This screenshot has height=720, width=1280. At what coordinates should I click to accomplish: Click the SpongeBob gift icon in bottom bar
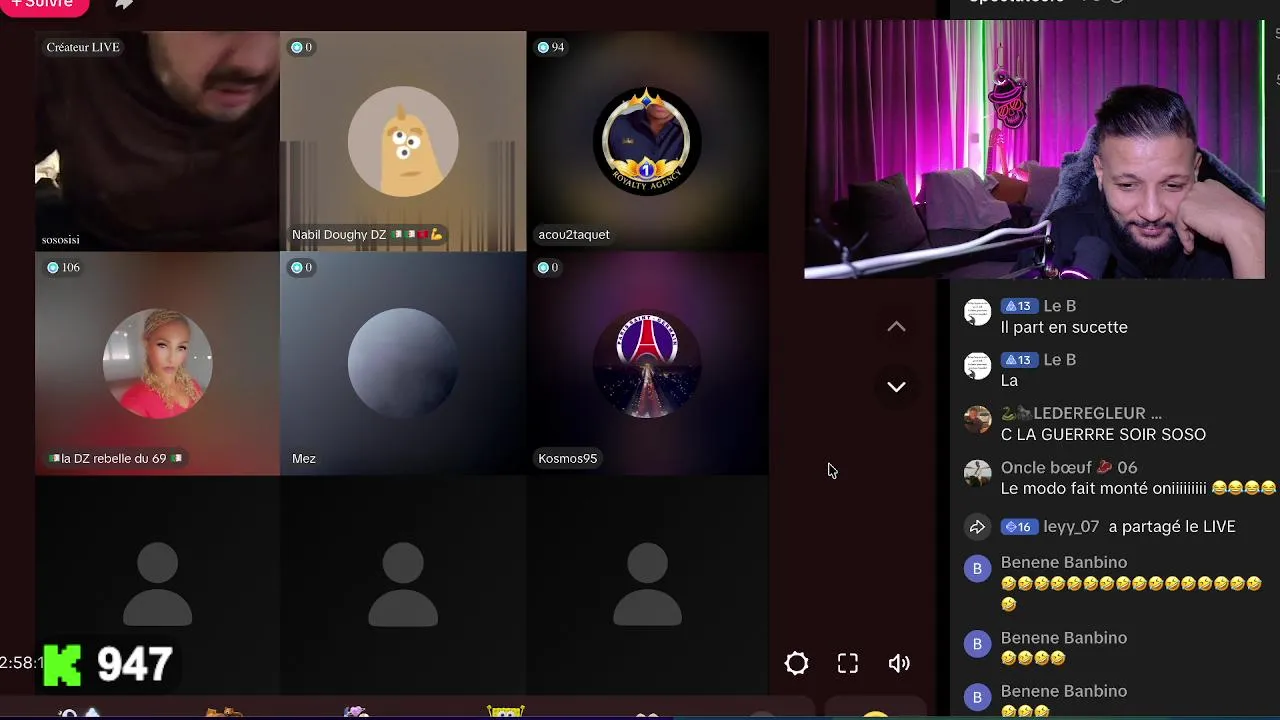tap(505, 712)
